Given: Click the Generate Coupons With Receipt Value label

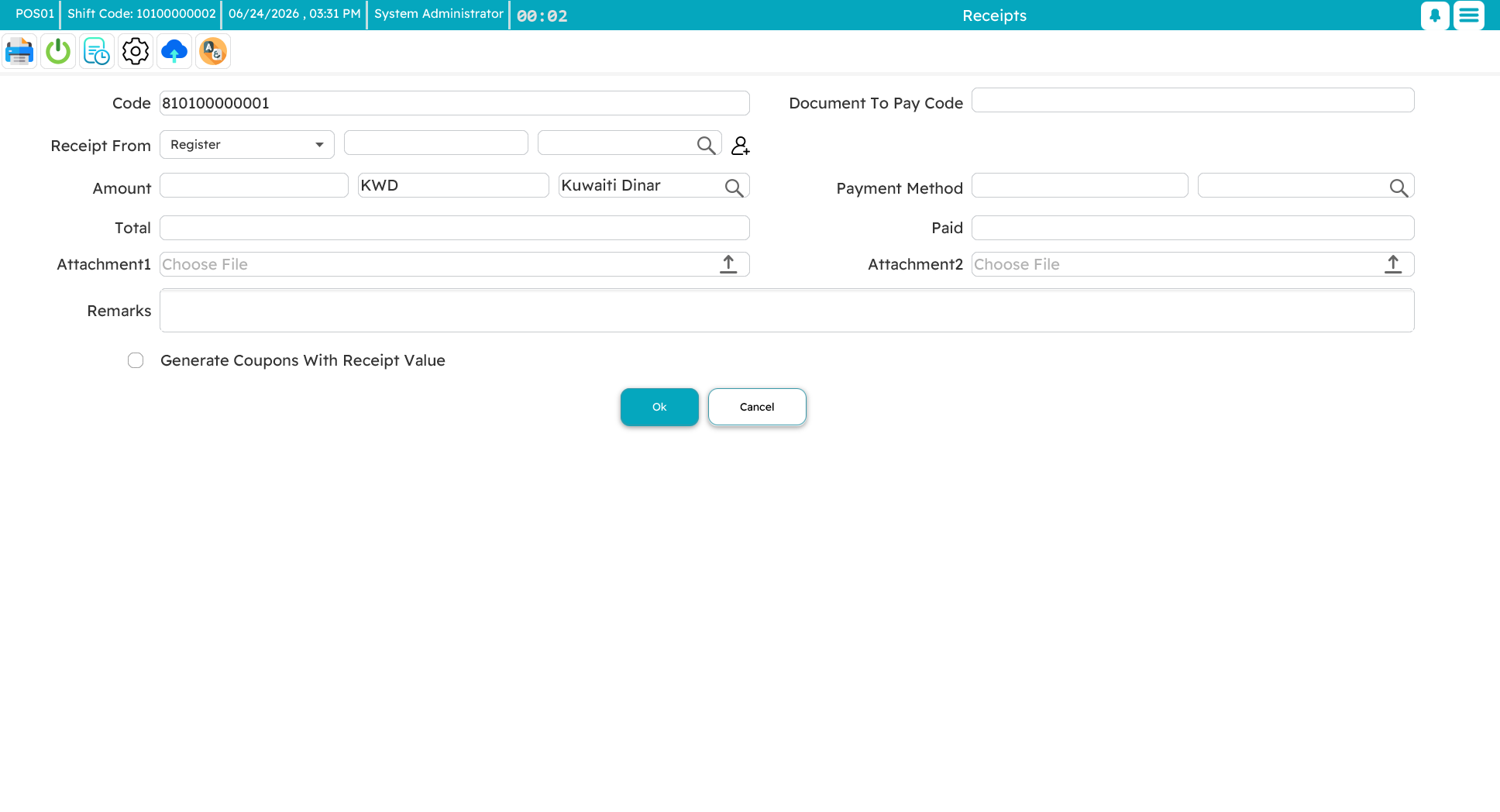Looking at the screenshot, I should pos(303,360).
